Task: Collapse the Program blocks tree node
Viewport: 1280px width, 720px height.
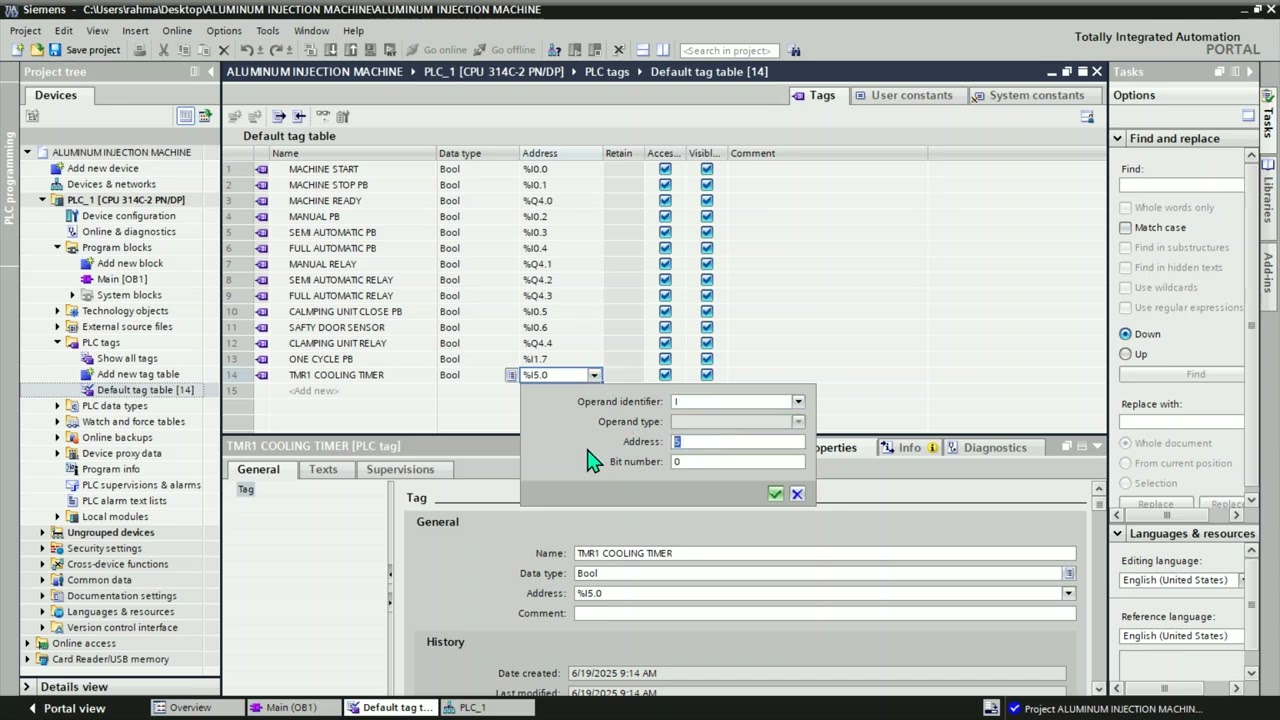Action: (58, 248)
